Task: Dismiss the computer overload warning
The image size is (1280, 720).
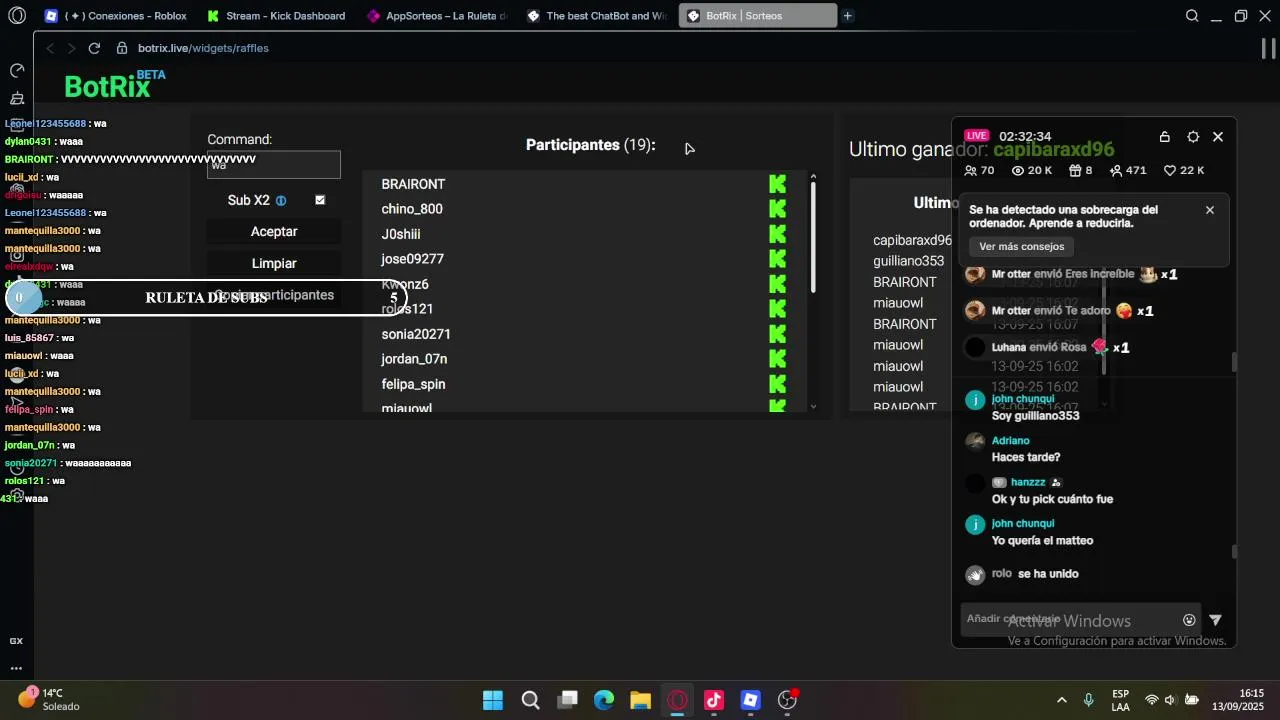Action: [1210, 210]
